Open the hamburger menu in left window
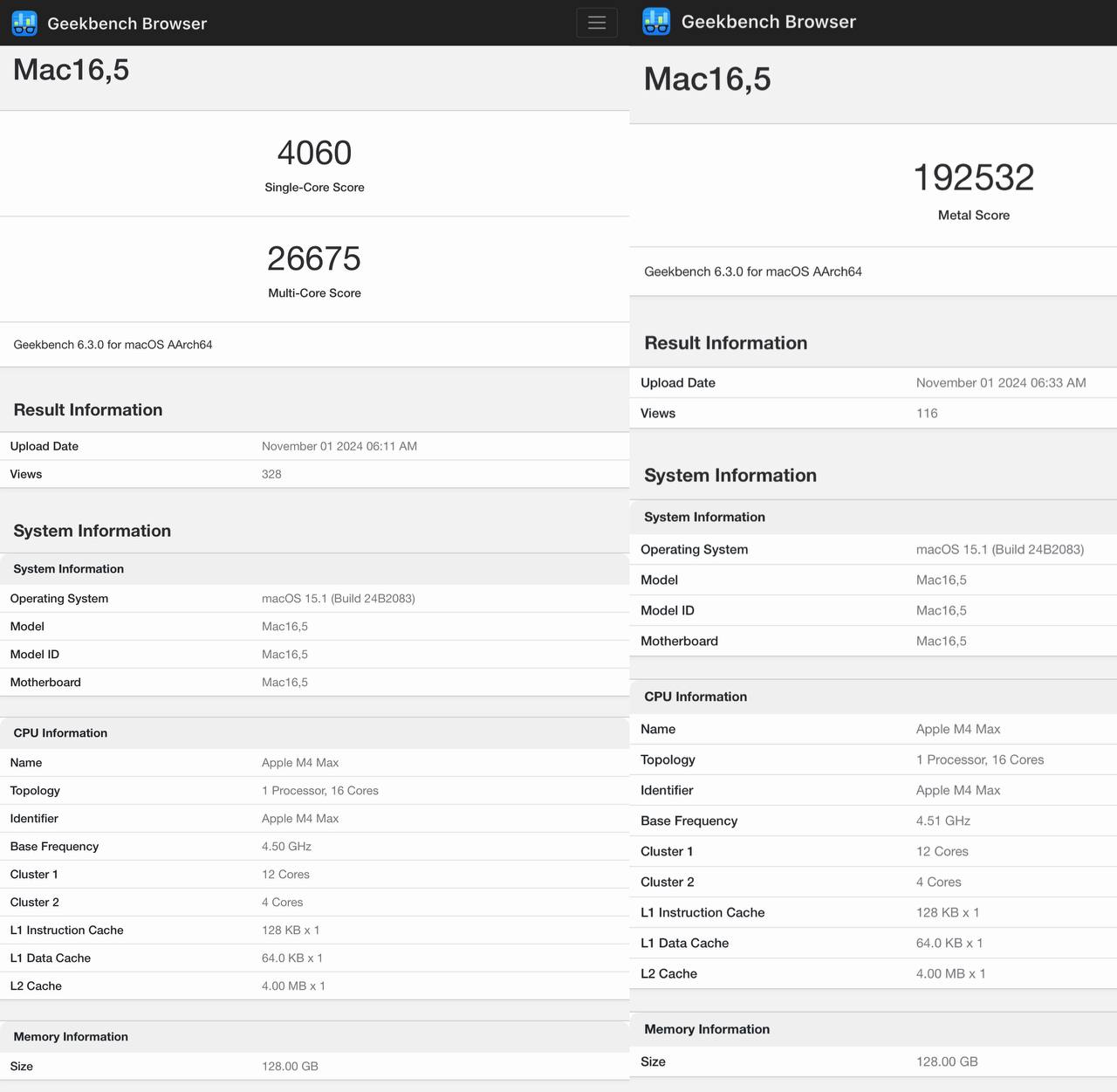Screen dimensions: 1117x1092 tap(597, 23)
